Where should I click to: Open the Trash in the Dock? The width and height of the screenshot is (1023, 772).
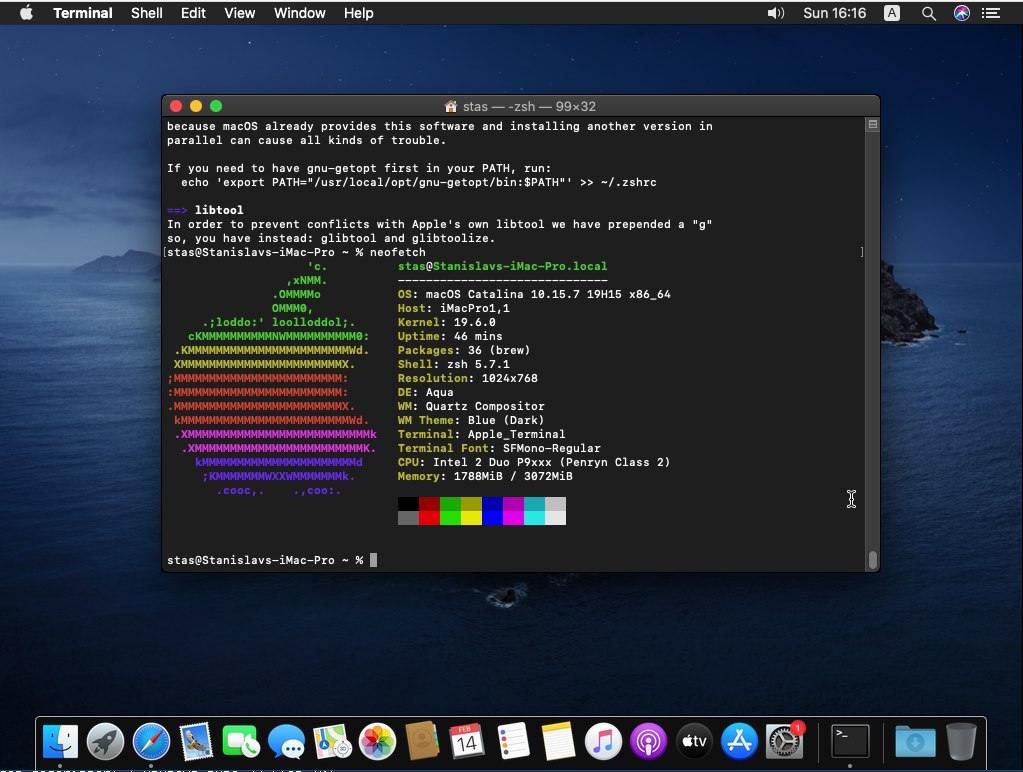pos(961,742)
